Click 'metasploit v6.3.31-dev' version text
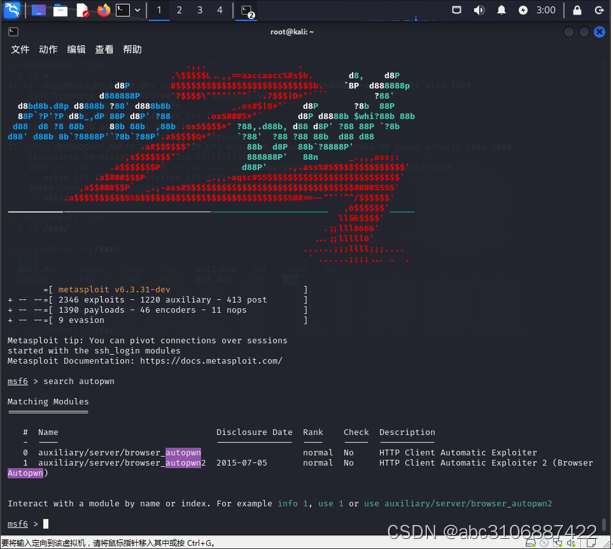 coord(114,290)
